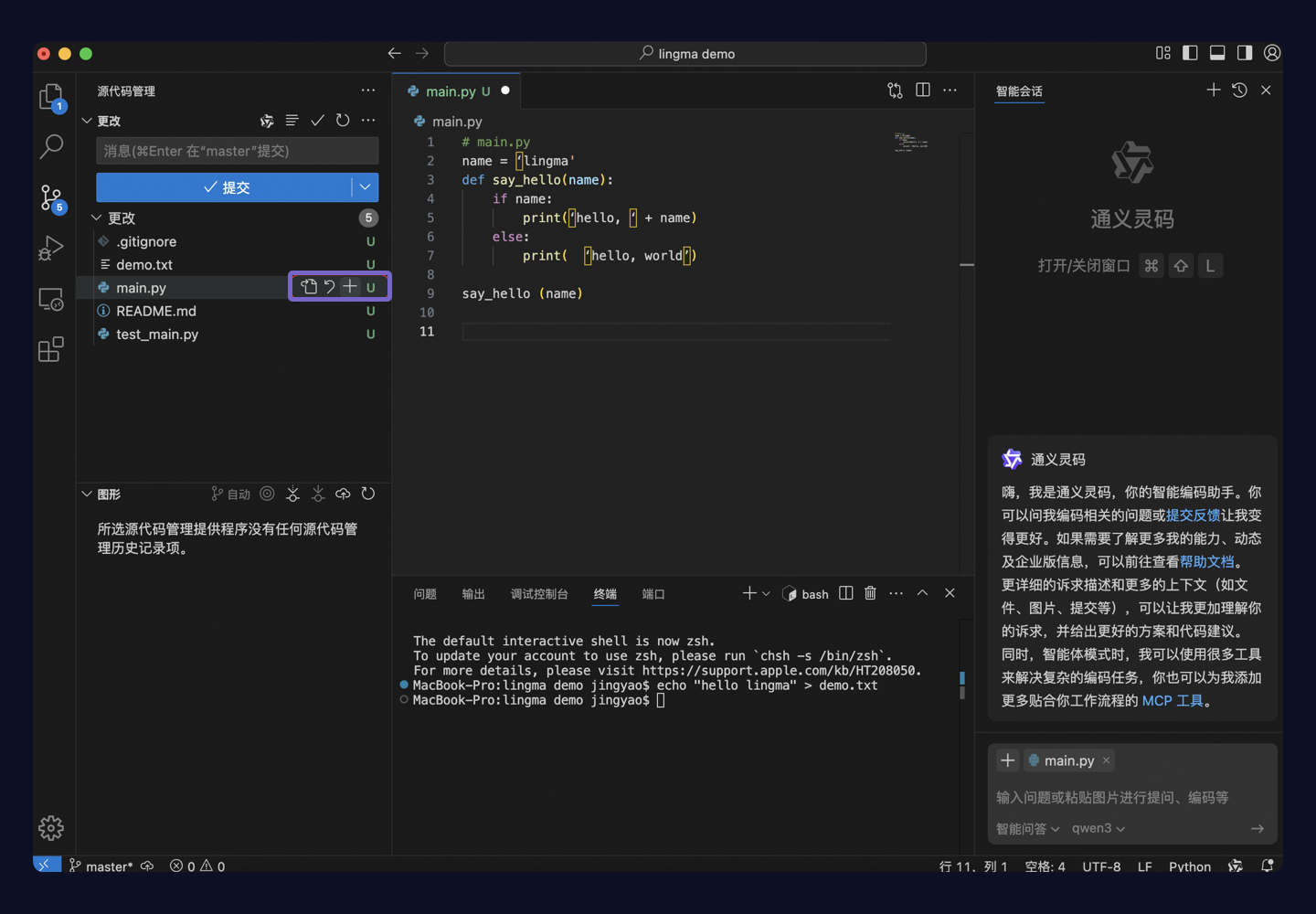Go to current history item target icon
The width and height of the screenshot is (1316, 914).
[x=267, y=494]
